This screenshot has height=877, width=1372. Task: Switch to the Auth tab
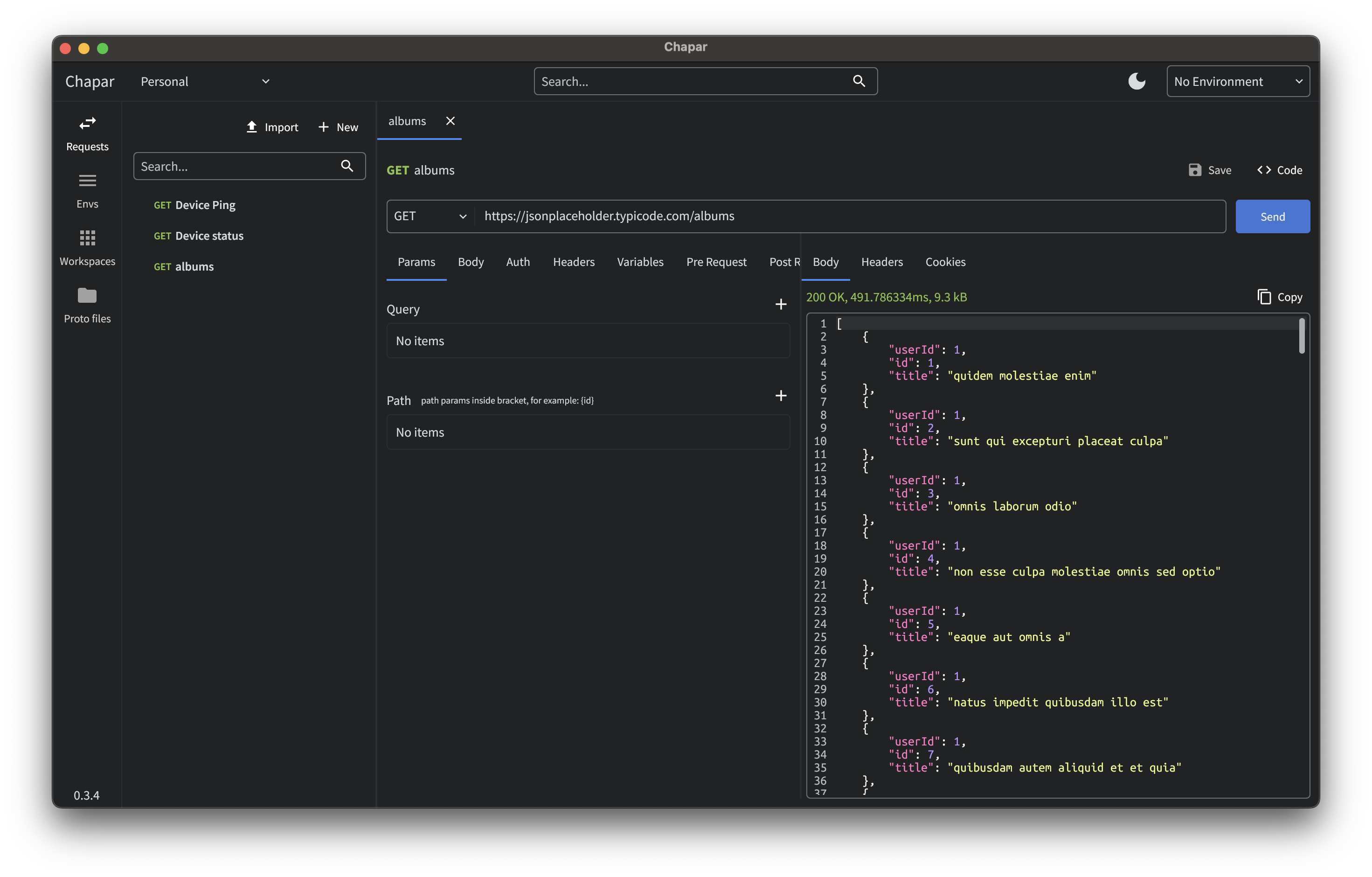tap(518, 262)
